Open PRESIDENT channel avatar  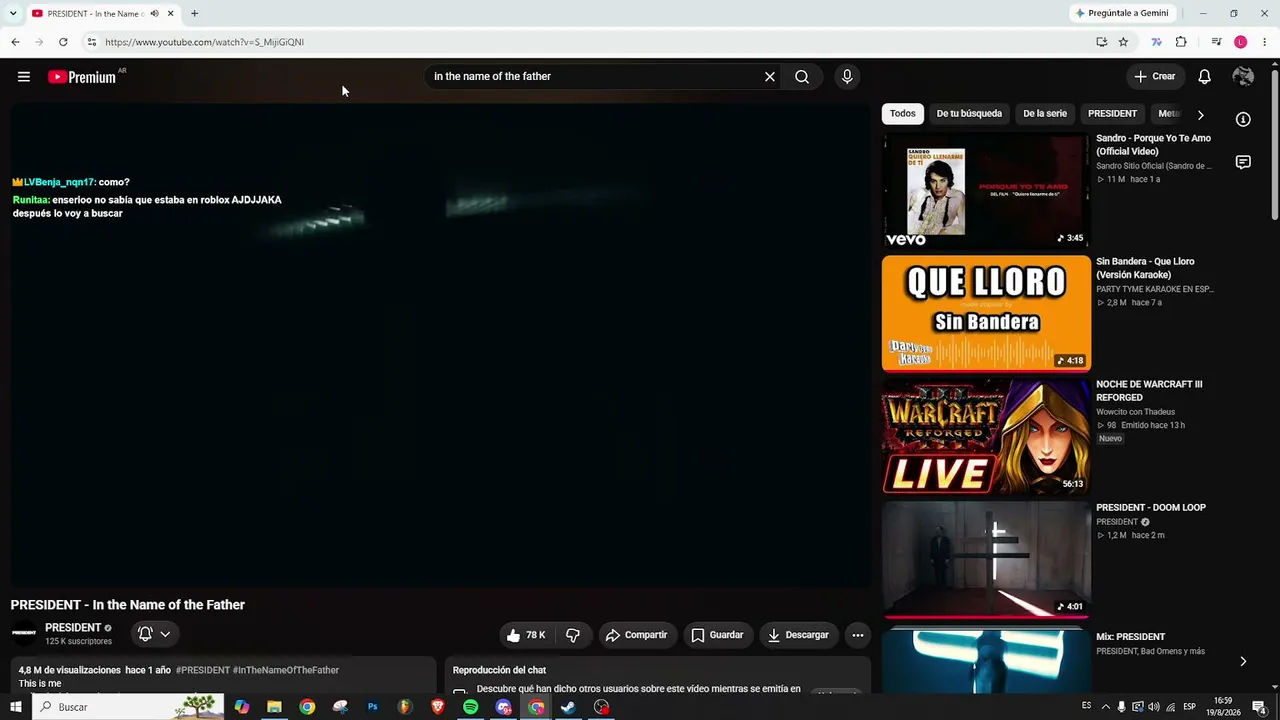point(24,633)
